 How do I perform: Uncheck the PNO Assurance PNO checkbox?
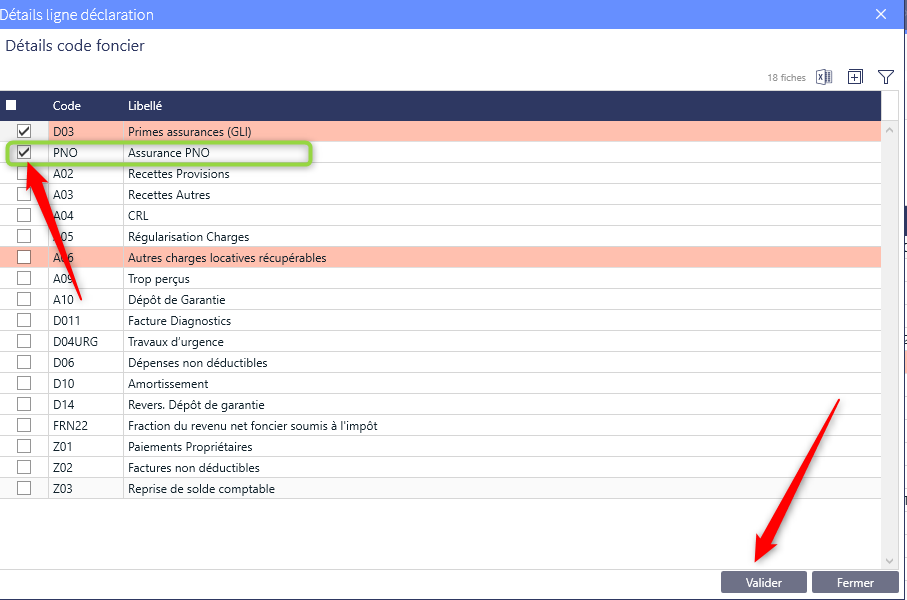point(24,152)
